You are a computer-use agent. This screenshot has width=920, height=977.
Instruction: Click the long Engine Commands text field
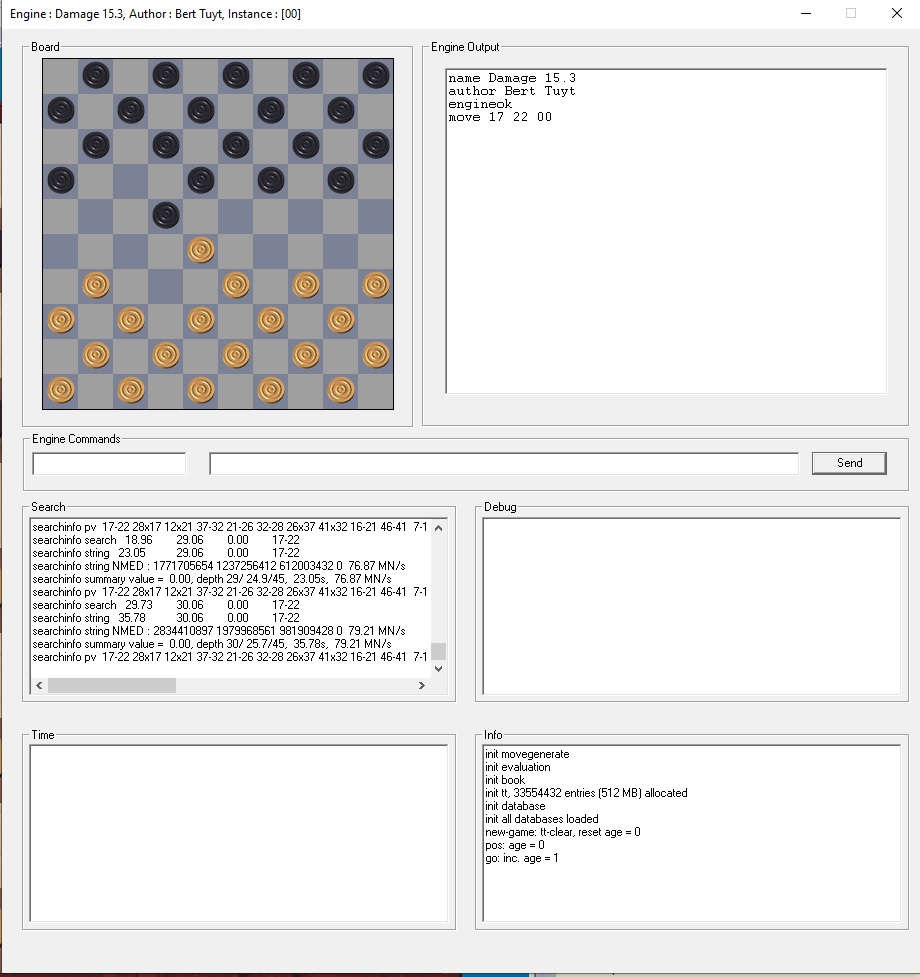503,464
